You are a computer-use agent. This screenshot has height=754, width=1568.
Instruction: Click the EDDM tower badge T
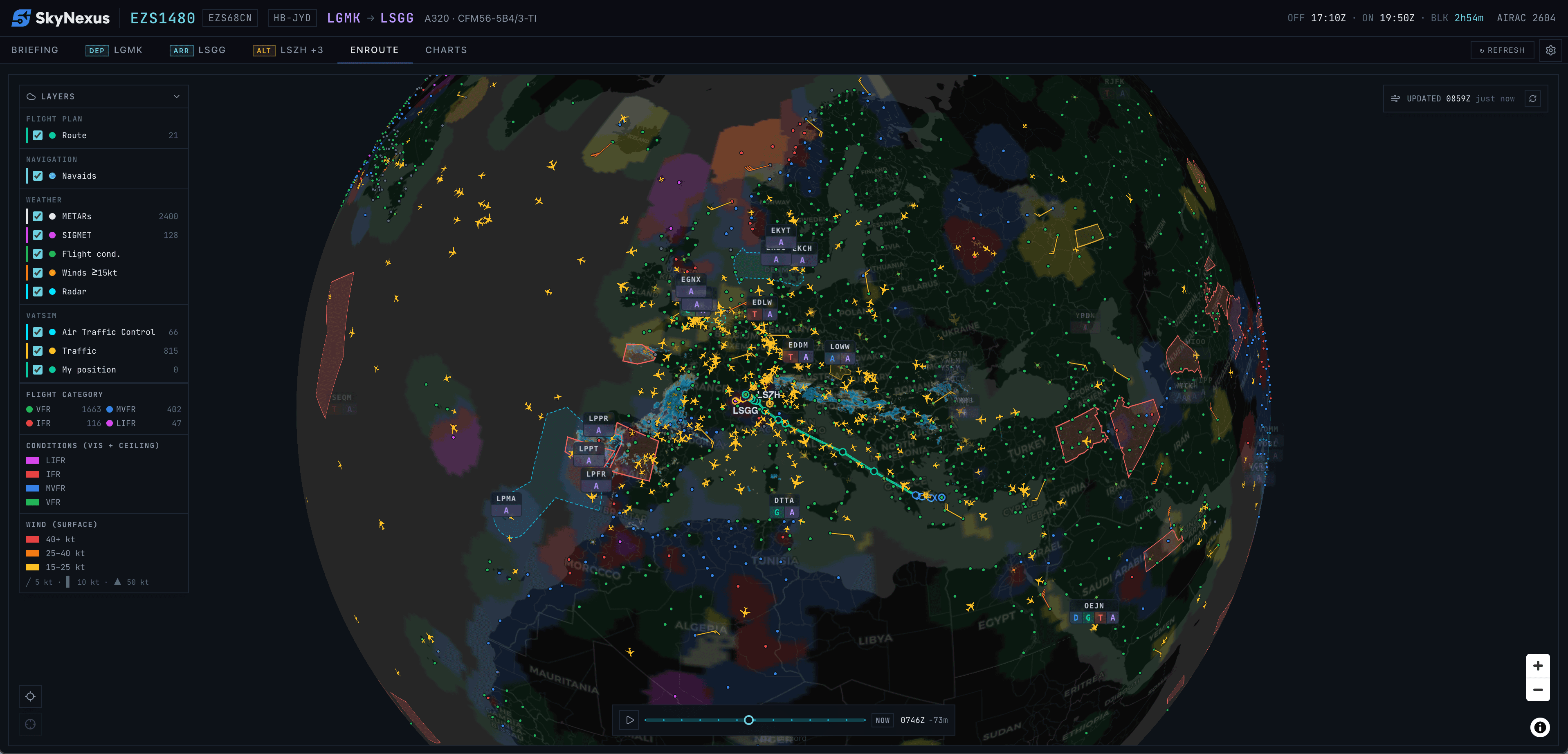791,357
